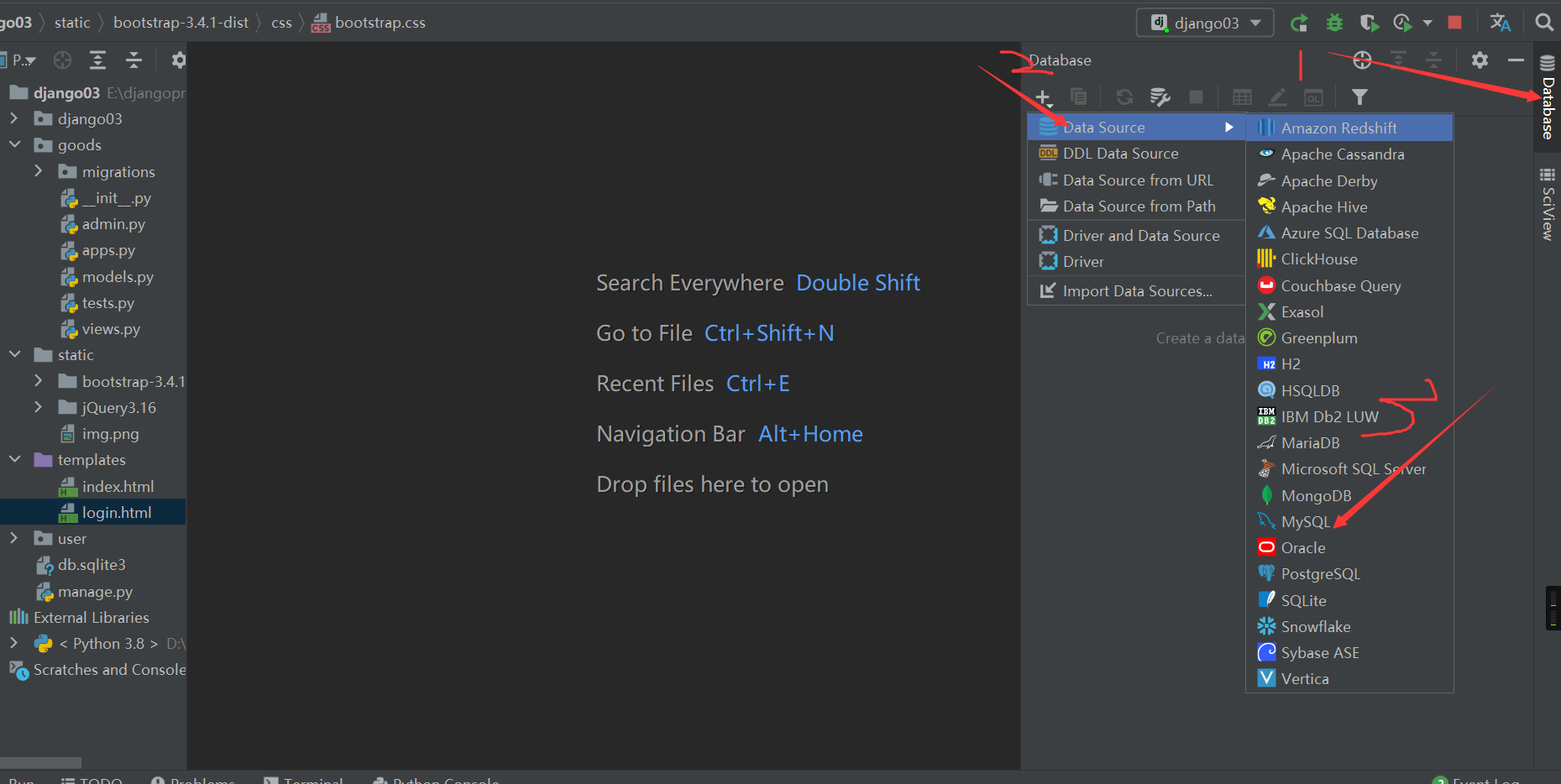Expand the django03 subfolder
1561x784 pixels.
click(13, 118)
